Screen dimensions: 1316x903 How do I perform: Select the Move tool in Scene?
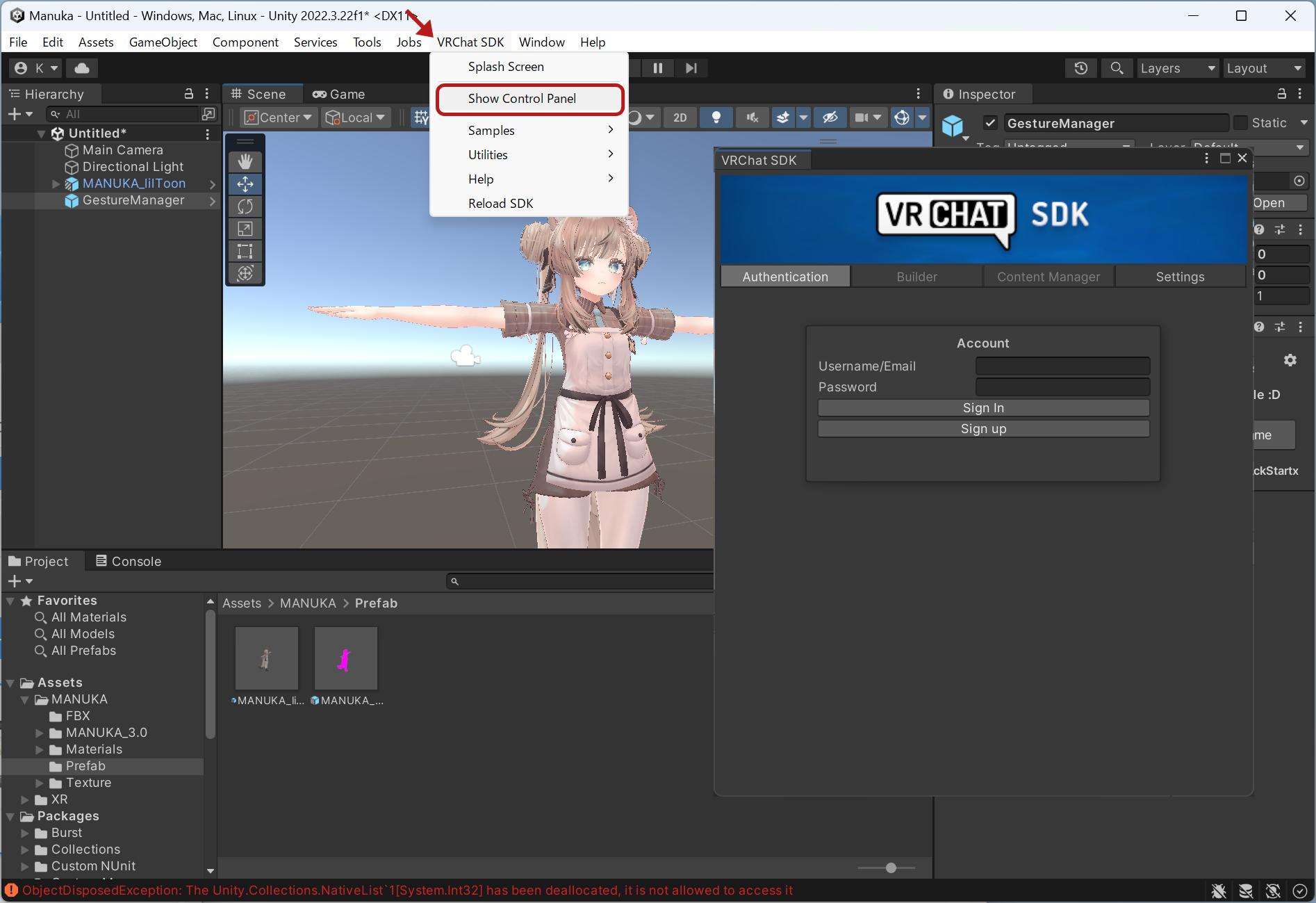tap(245, 184)
